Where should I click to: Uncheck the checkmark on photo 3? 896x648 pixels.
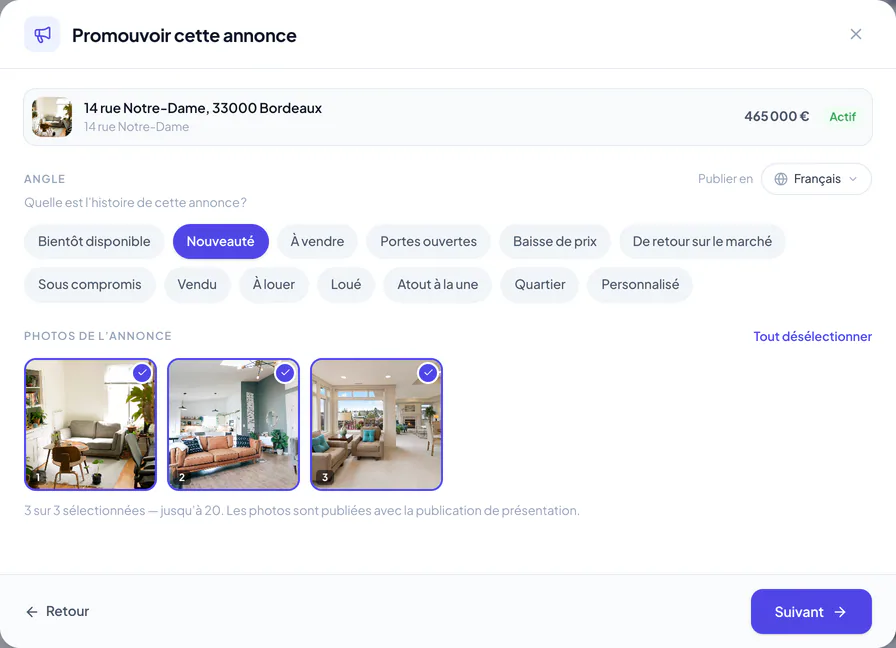point(427,373)
